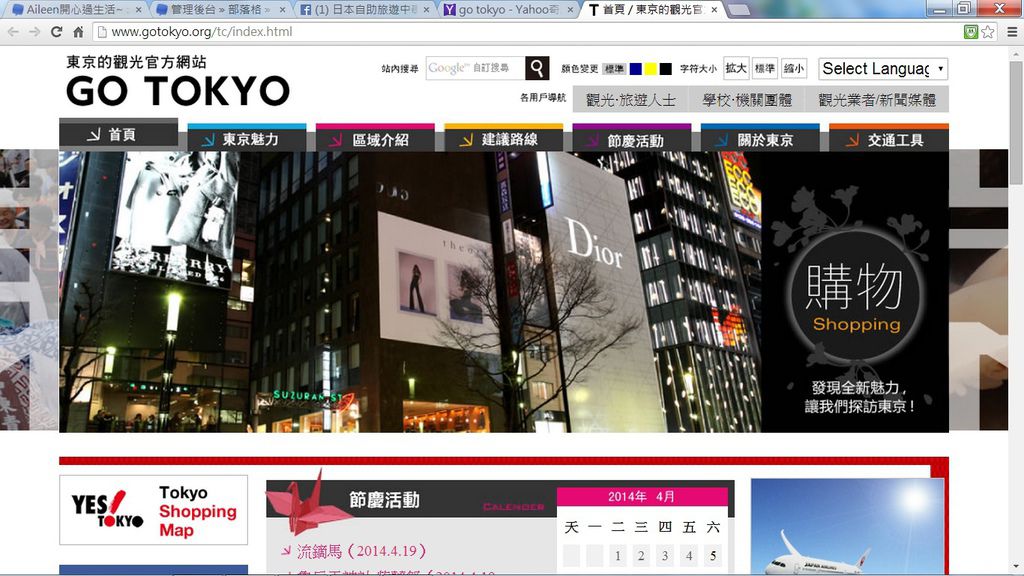Open the 流鏑馬 (2014.4.19) event link

click(361, 551)
